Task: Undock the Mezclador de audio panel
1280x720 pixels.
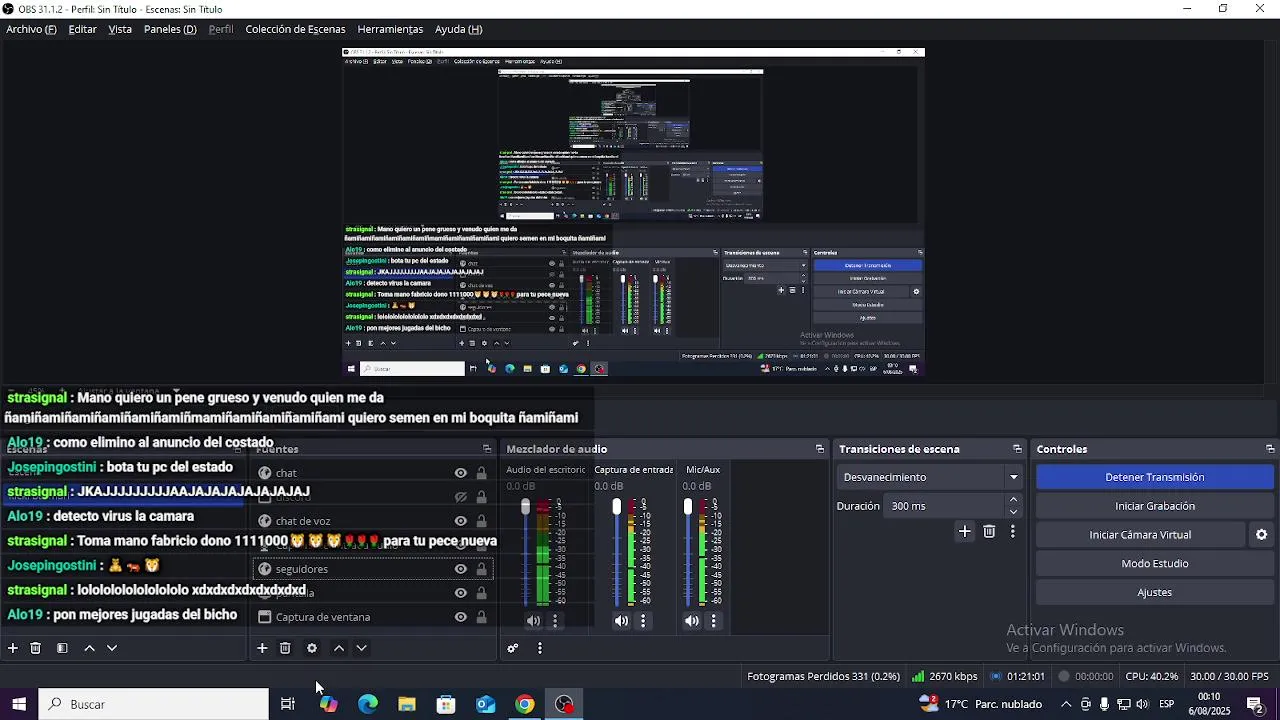Action: 820,449
